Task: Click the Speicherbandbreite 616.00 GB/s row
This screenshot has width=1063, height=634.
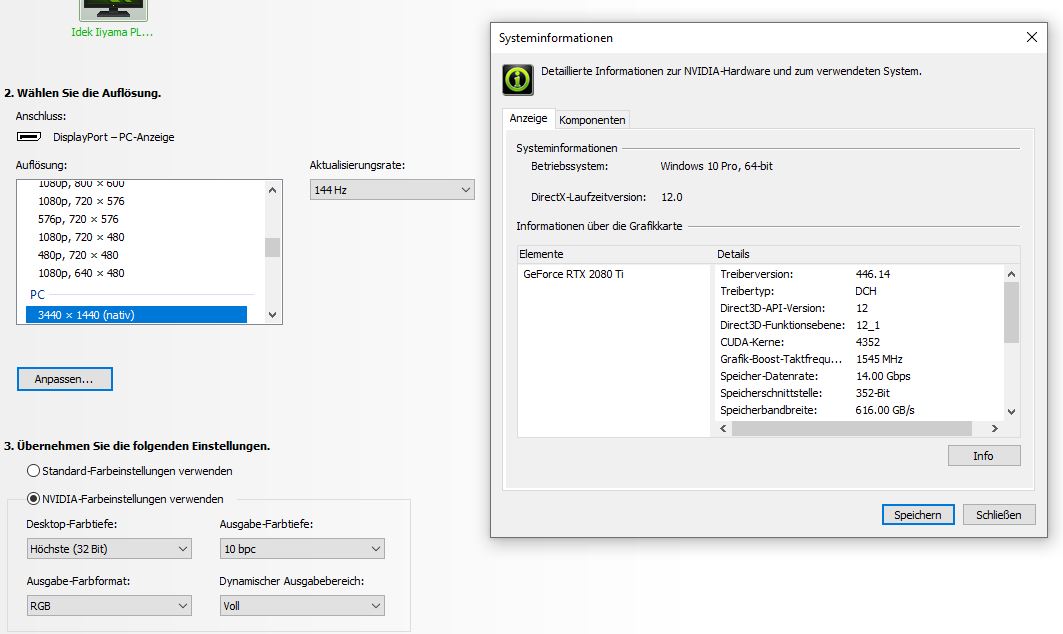Action: tap(860, 410)
